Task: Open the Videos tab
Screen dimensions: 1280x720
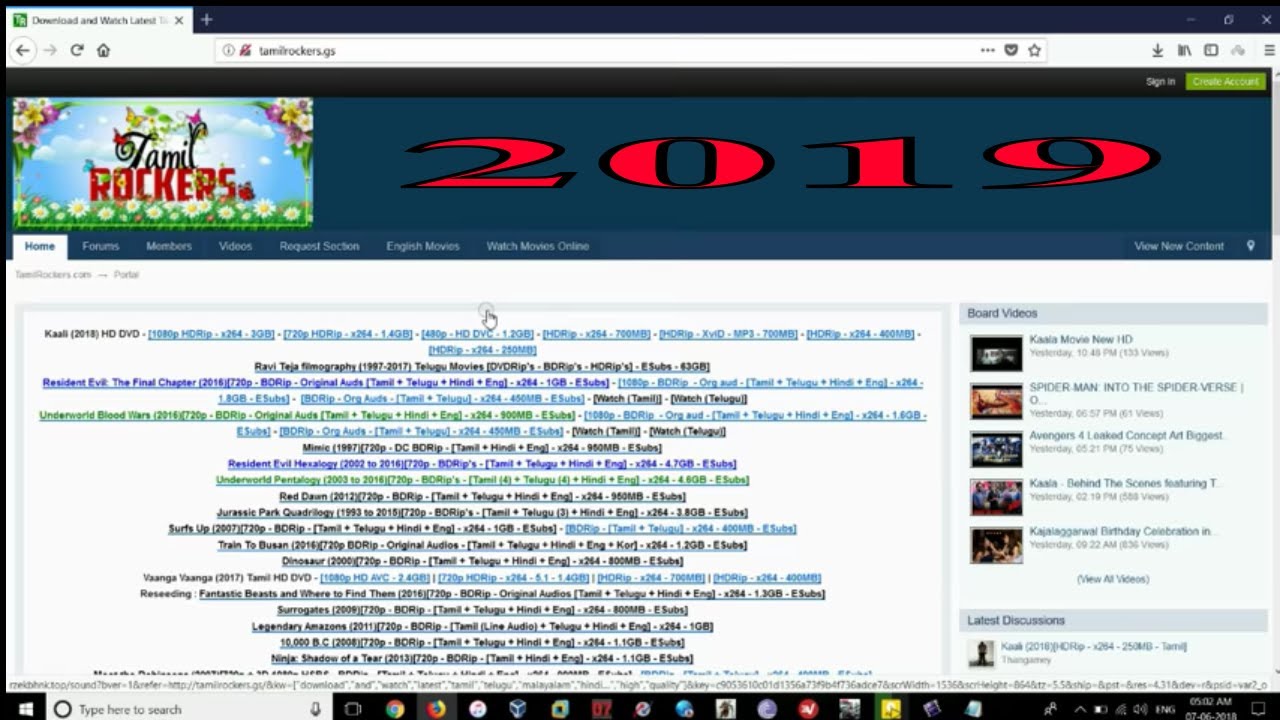Action: coord(235,246)
